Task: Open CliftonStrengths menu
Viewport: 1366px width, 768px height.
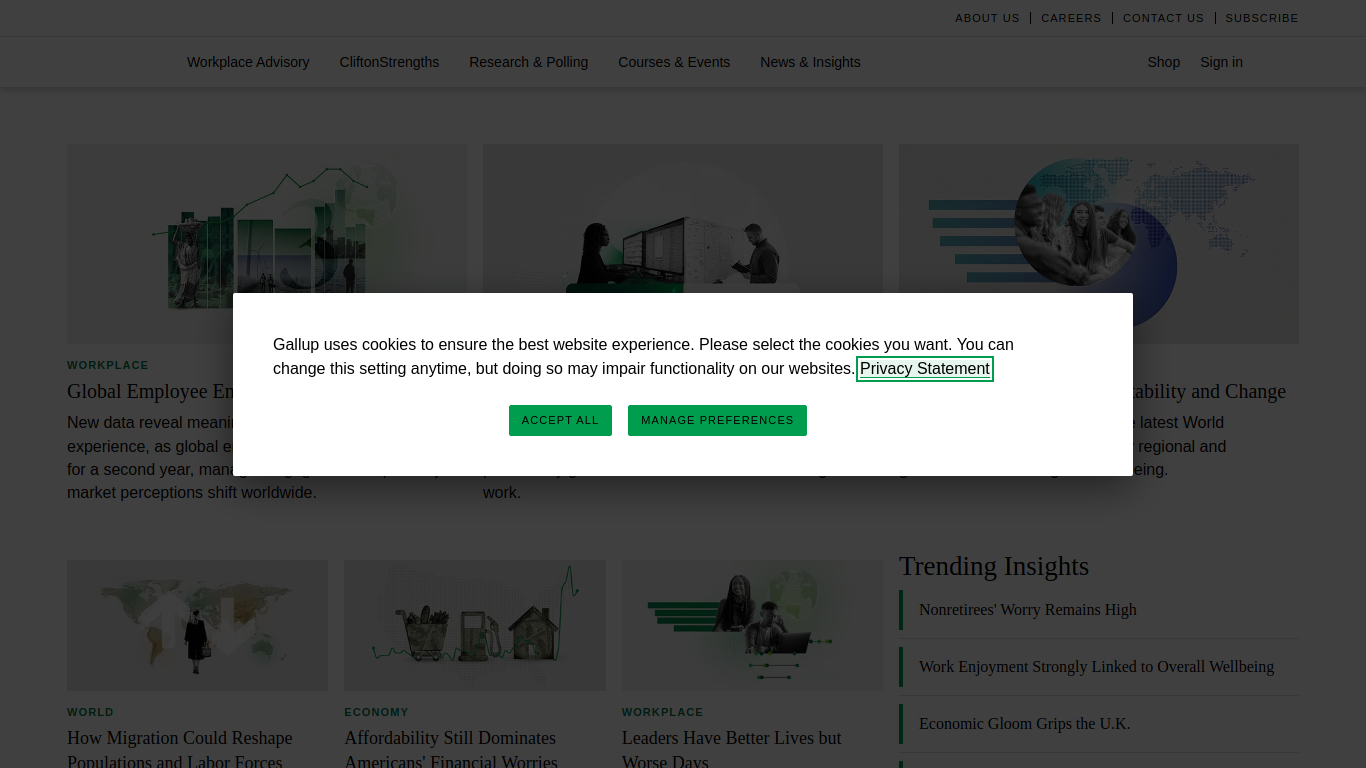Action: (389, 62)
